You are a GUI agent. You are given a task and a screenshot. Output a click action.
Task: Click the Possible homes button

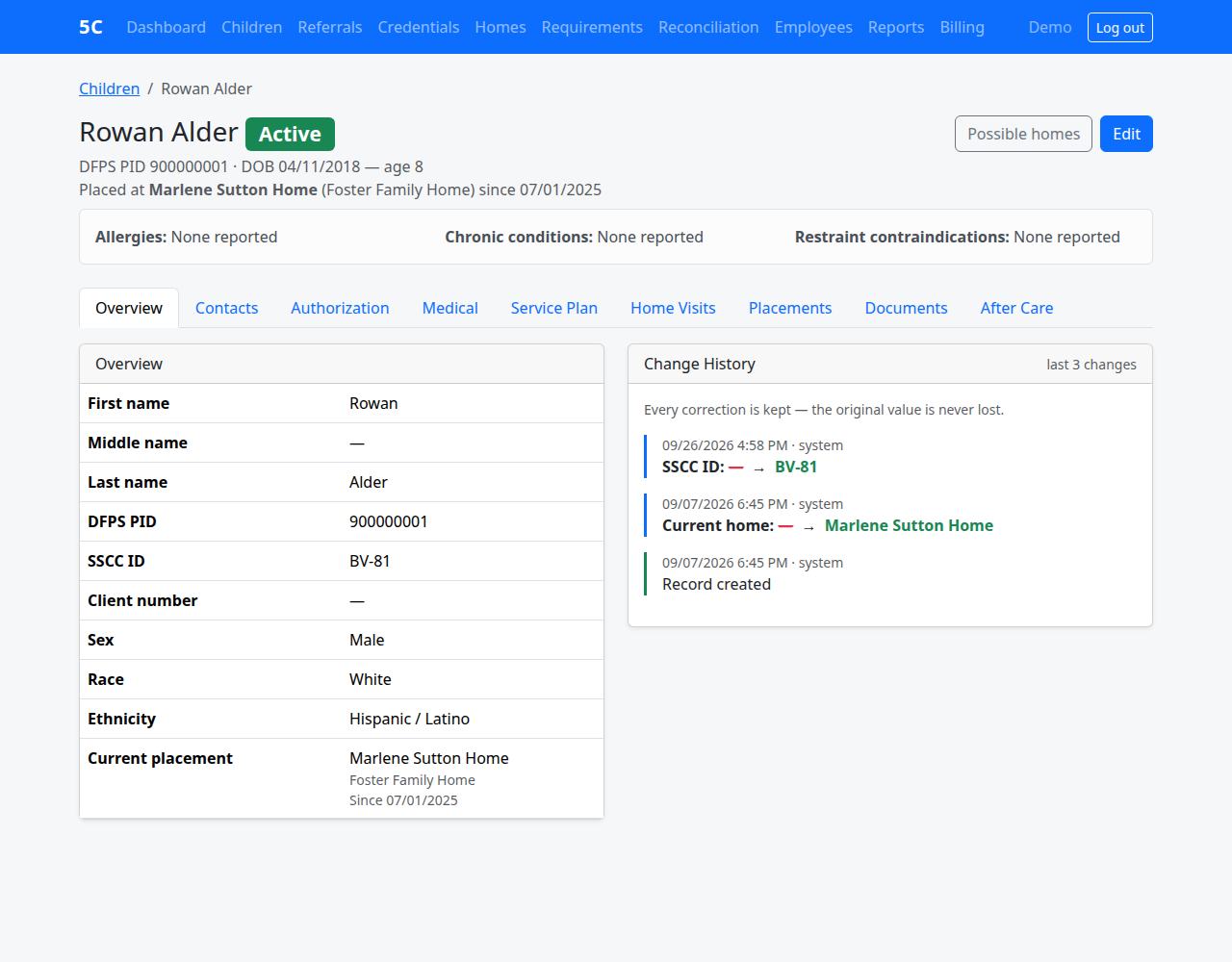(x=1023, y=134)
